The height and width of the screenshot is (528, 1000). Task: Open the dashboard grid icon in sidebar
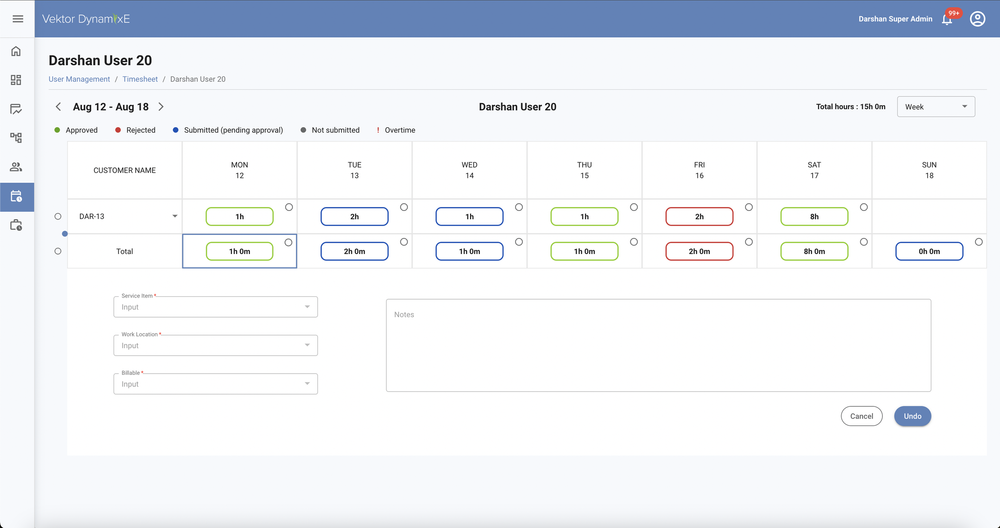click(17, 80)
